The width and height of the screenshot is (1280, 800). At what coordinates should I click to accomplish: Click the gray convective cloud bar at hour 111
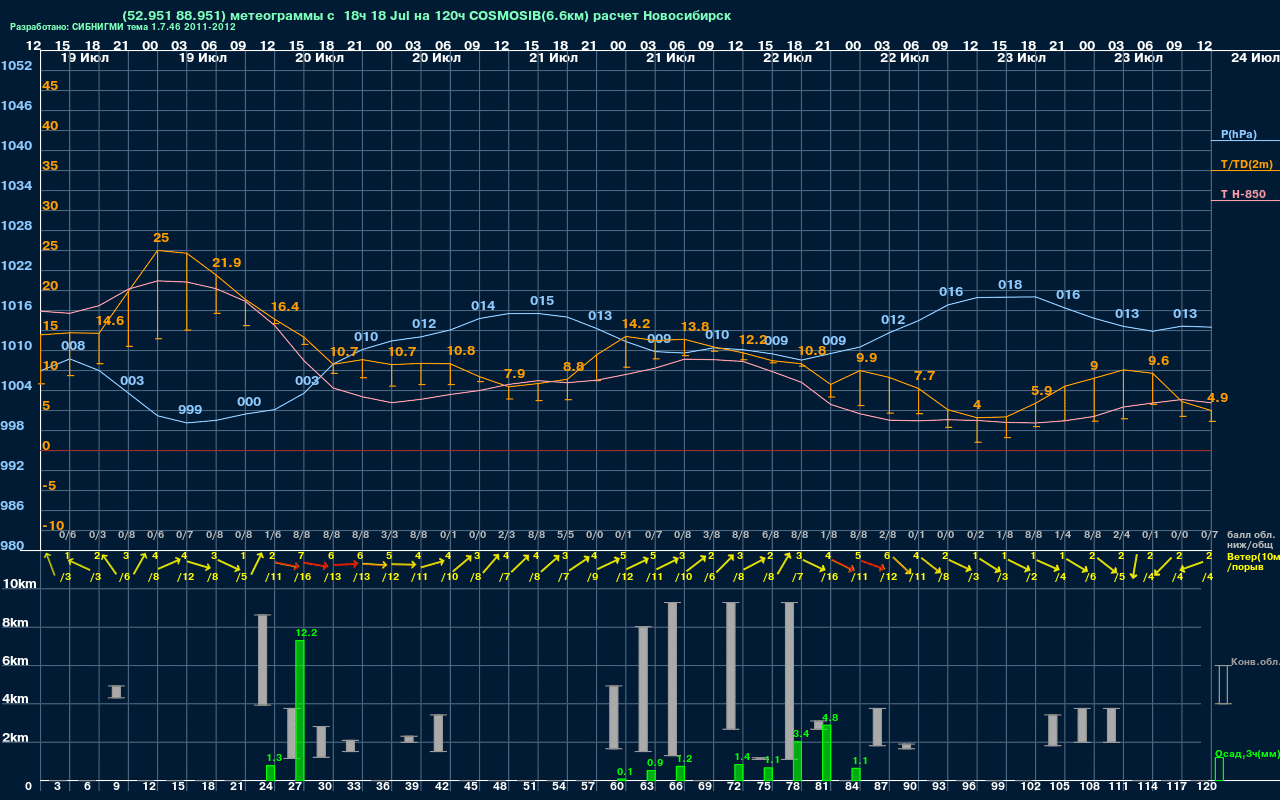(1111, 725)
